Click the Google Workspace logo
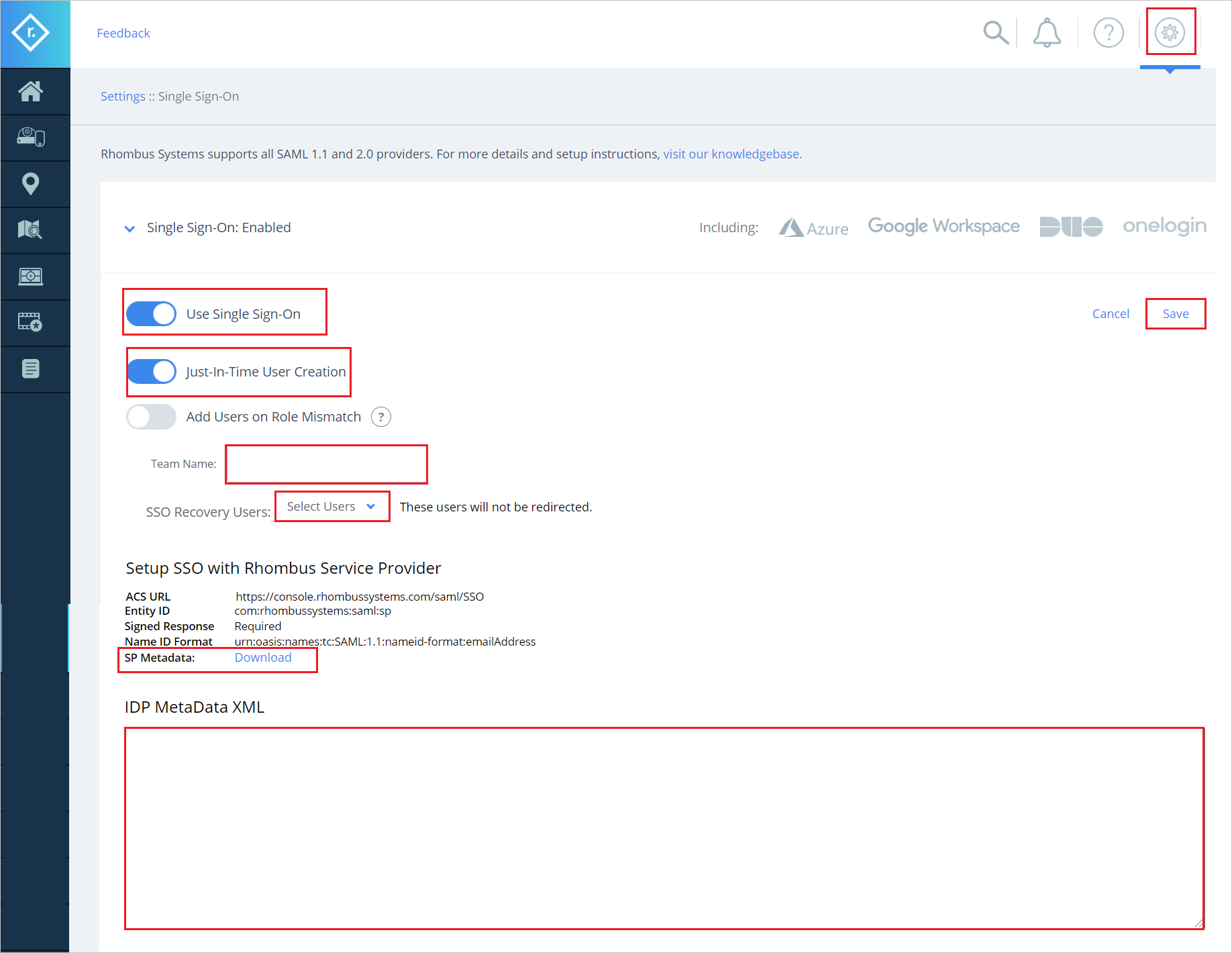 [943, 226]
